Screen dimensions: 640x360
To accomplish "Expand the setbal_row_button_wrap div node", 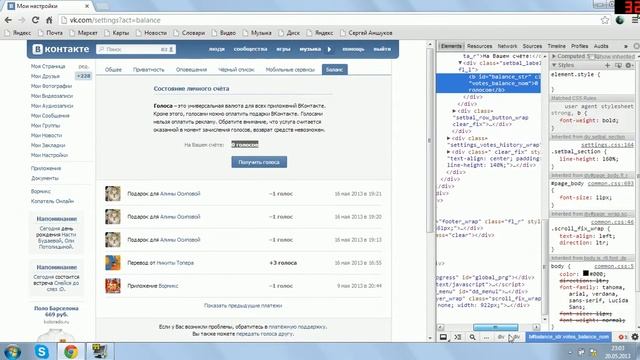I will pos(454,111).
